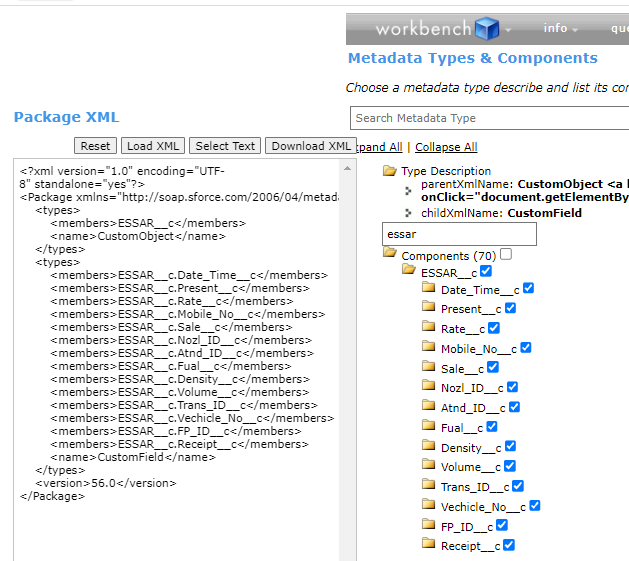Click the Components (70) label
The height and width of the screenshot is (561, 629).
coord(448,256)
